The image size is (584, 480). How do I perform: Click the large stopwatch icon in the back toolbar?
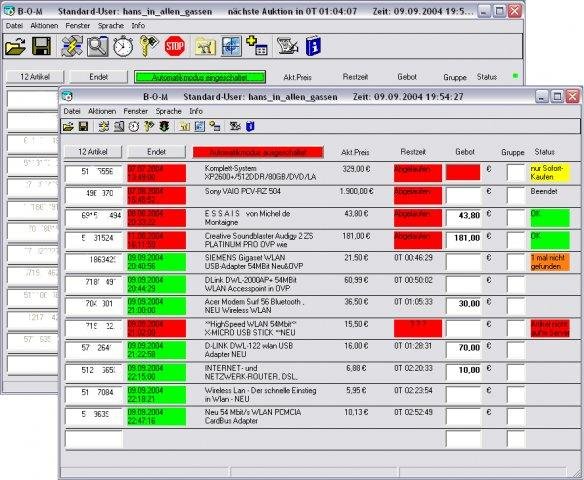[x=123, y=46]
